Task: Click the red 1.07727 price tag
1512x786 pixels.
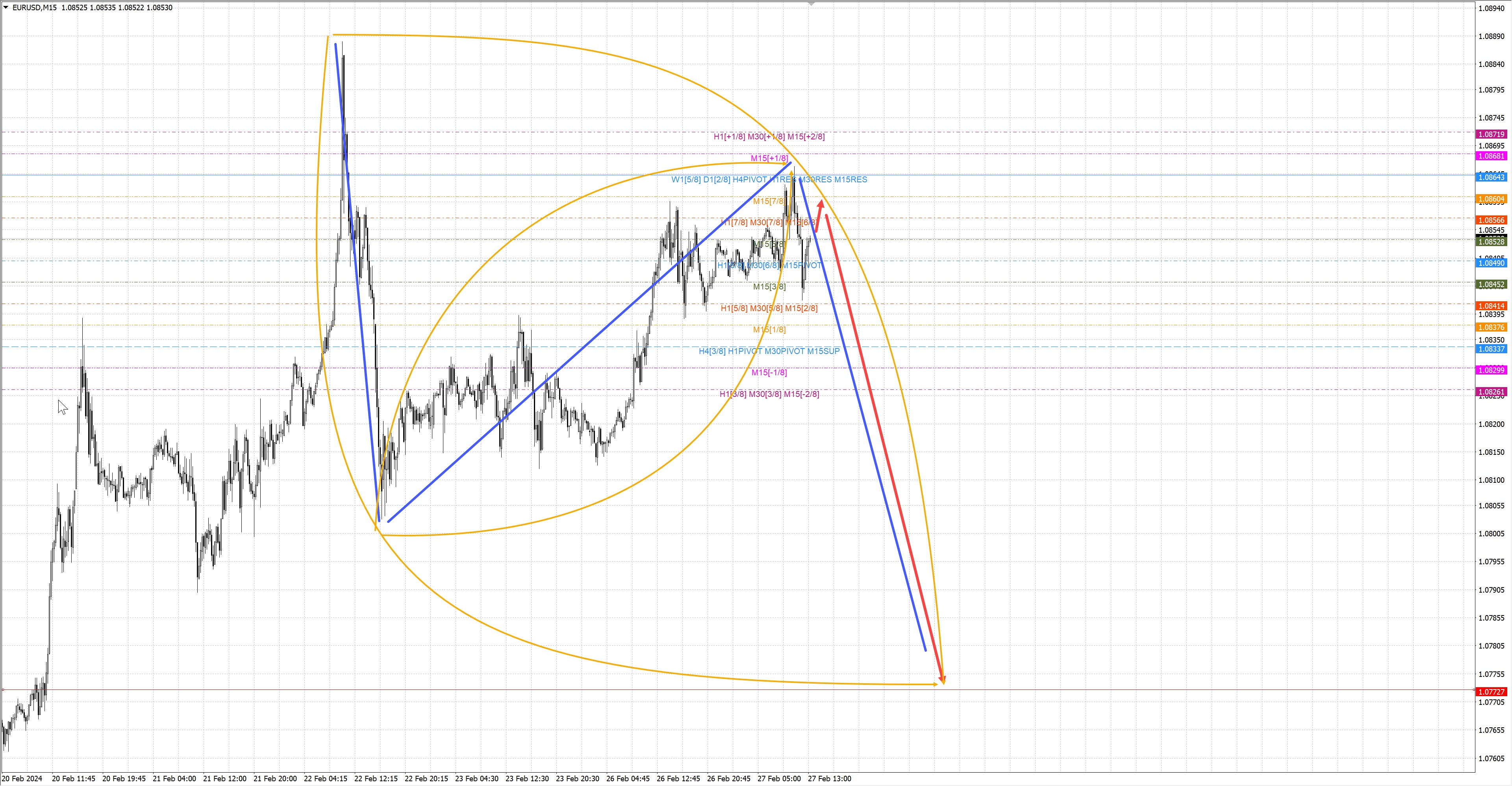Action: click(x=1491, y=691)
